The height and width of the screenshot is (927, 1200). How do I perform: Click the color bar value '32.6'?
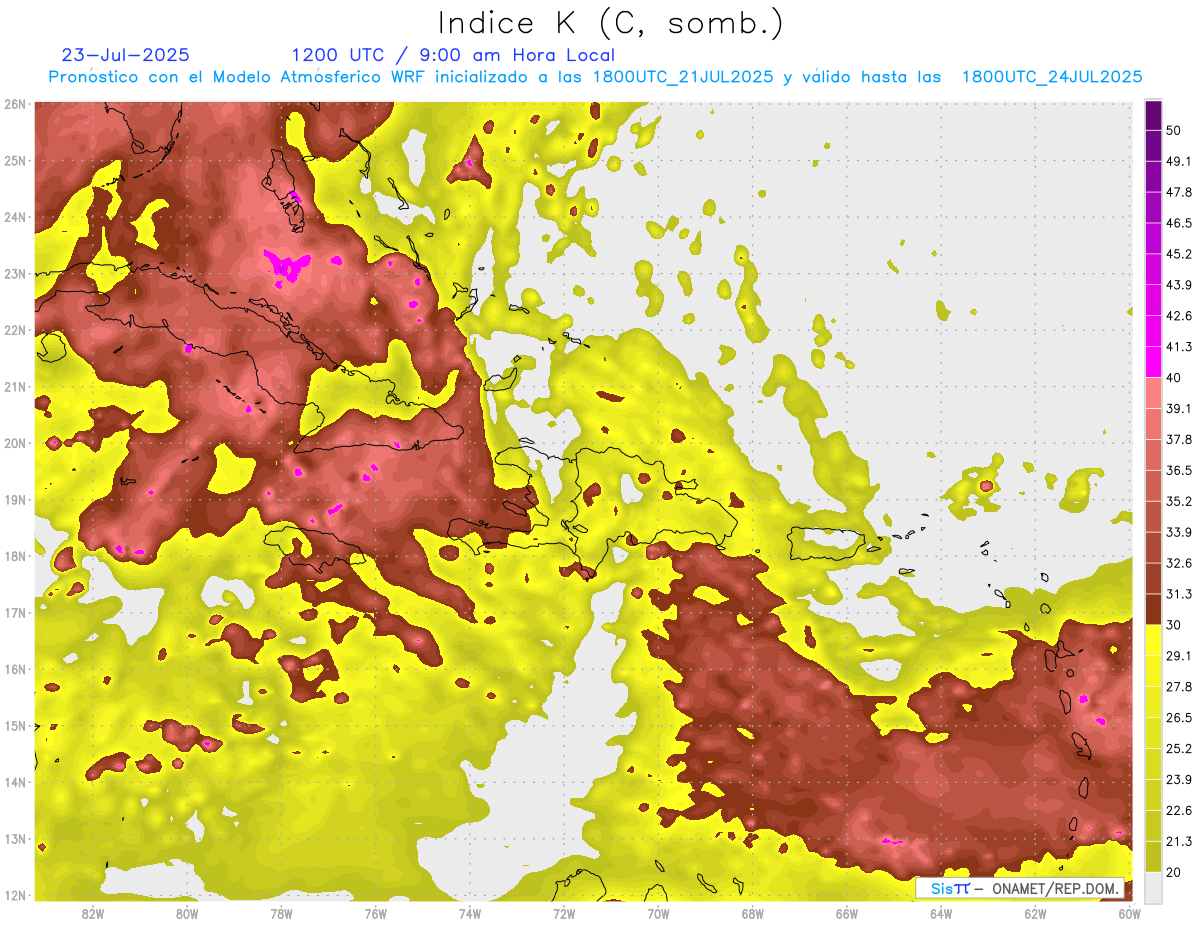click(x=1178, y=563)
